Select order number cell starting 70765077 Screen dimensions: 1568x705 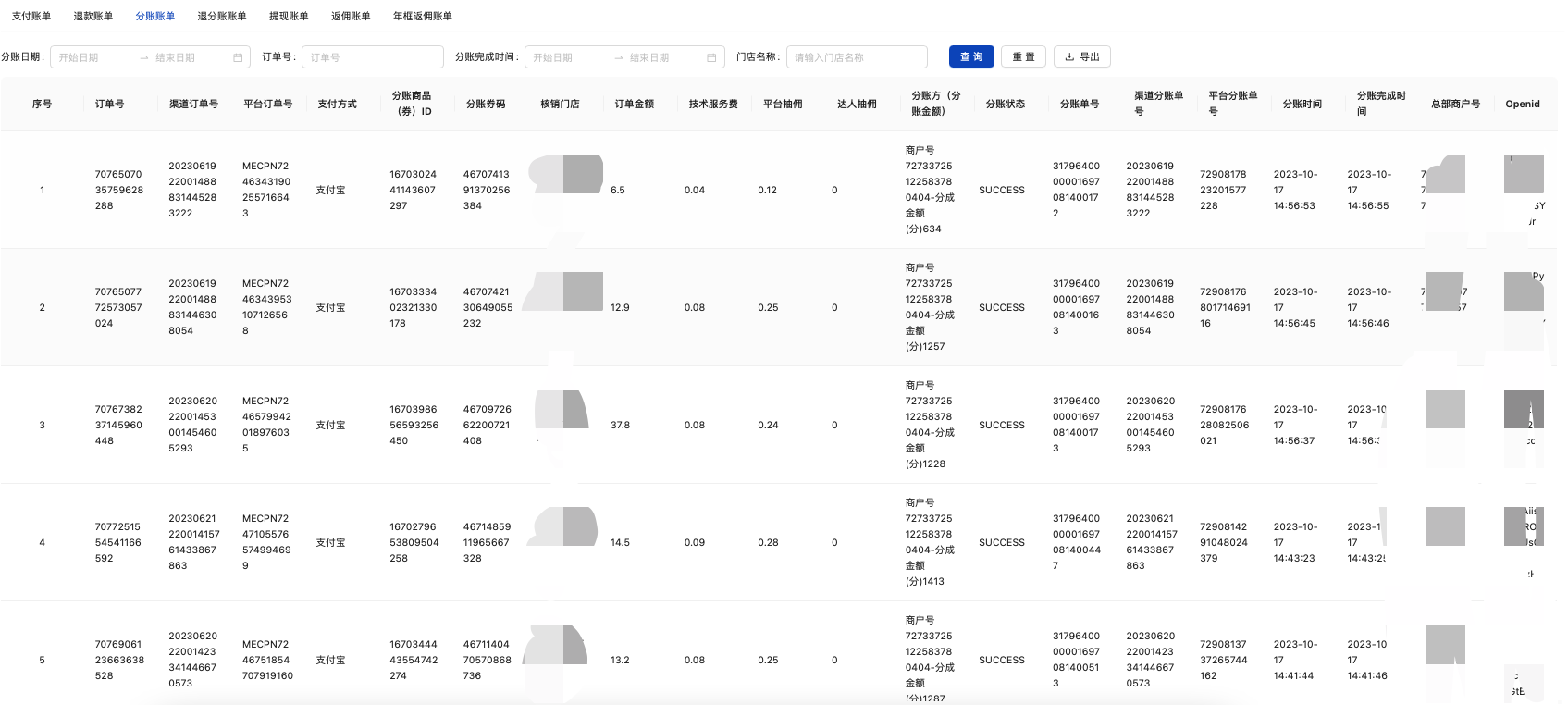click(x=118, y=307)
